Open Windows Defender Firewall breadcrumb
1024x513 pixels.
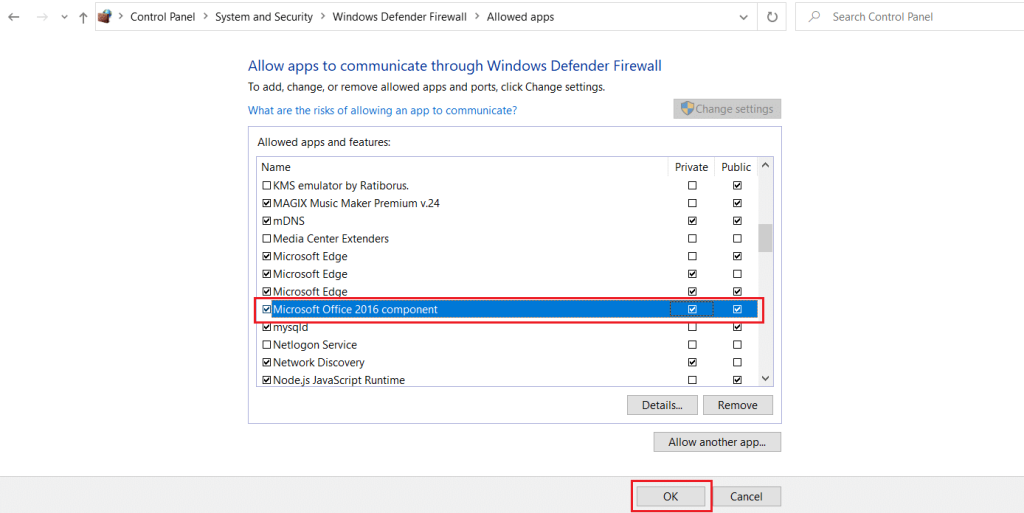[400, 17]
